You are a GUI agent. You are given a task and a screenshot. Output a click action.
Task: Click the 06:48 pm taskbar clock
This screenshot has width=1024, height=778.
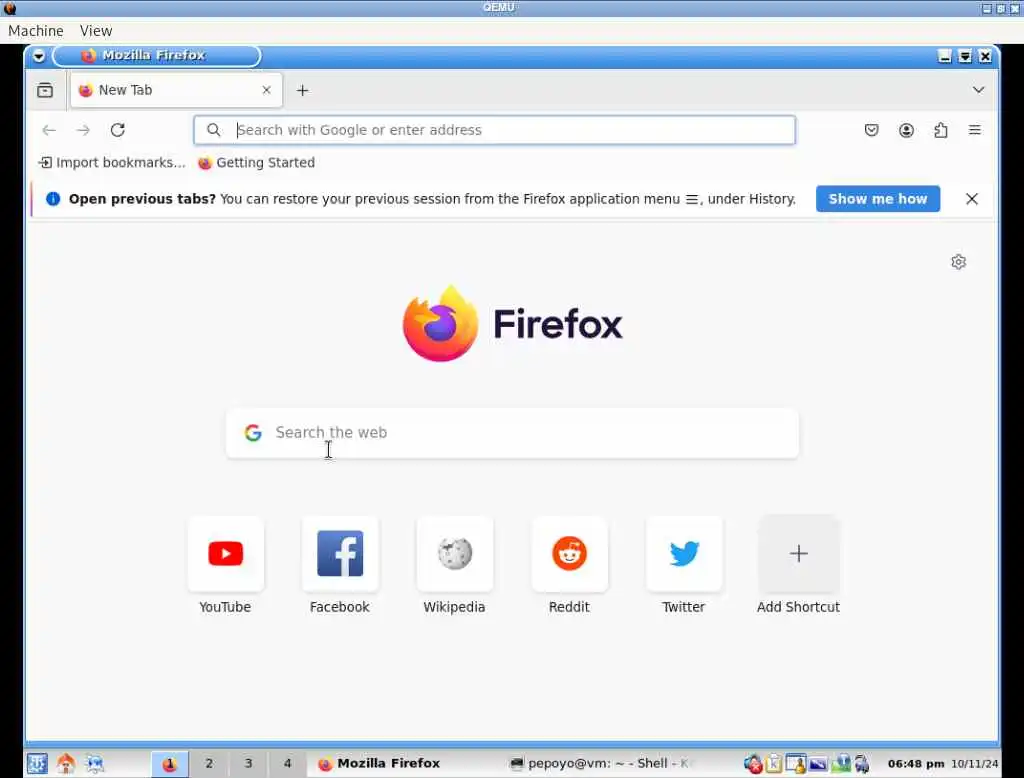[x=916, y=764]
